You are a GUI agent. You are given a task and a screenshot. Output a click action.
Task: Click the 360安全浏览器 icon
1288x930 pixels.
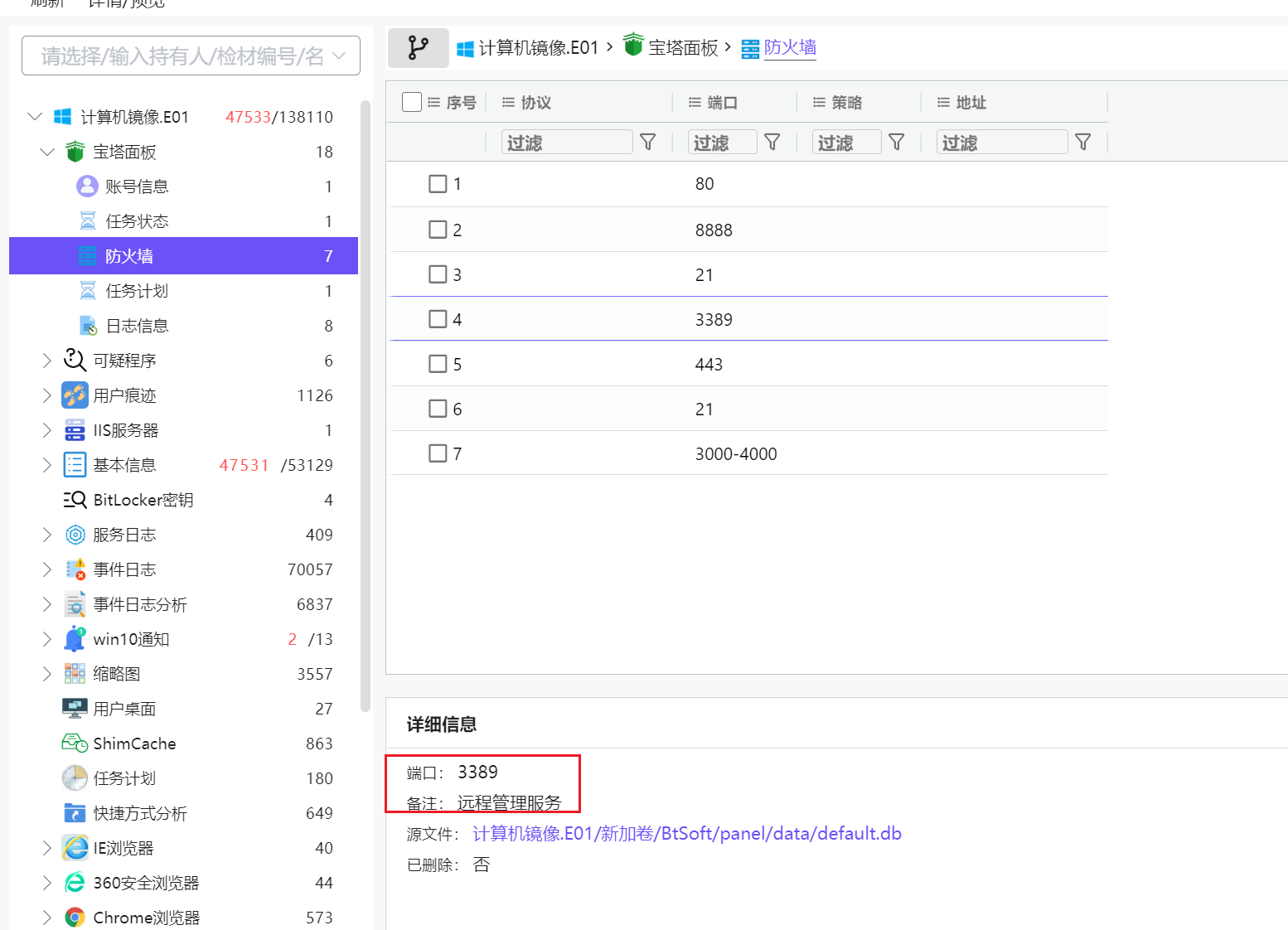(x=75, y=883)
